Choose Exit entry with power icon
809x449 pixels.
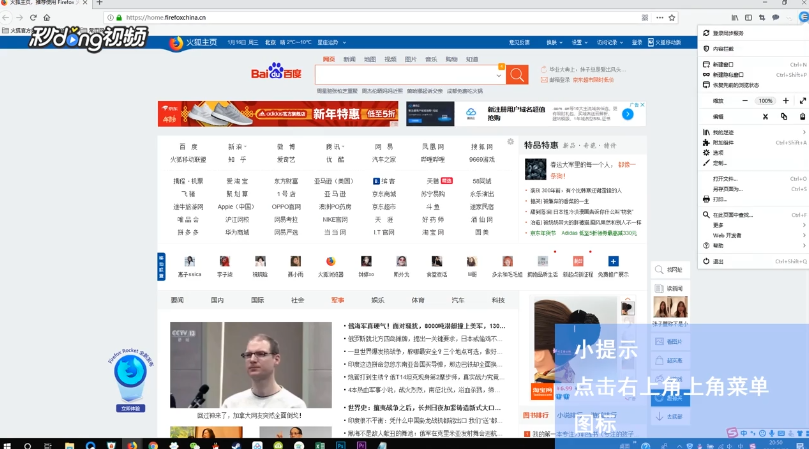pyautogui.click(x=753, y=261)
